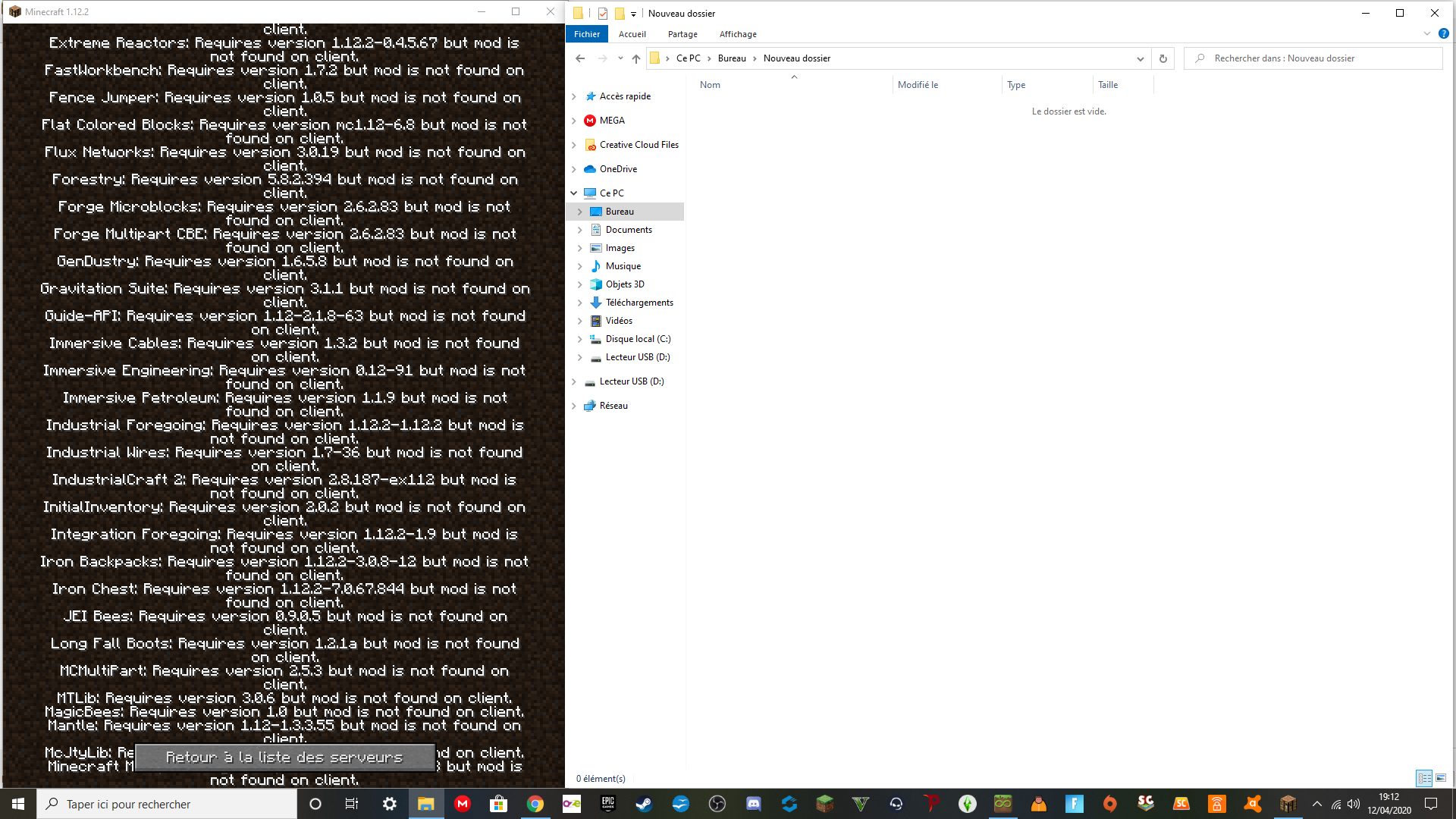
Task: Open Settings gear on taskbar
Action: coord(389,804)
